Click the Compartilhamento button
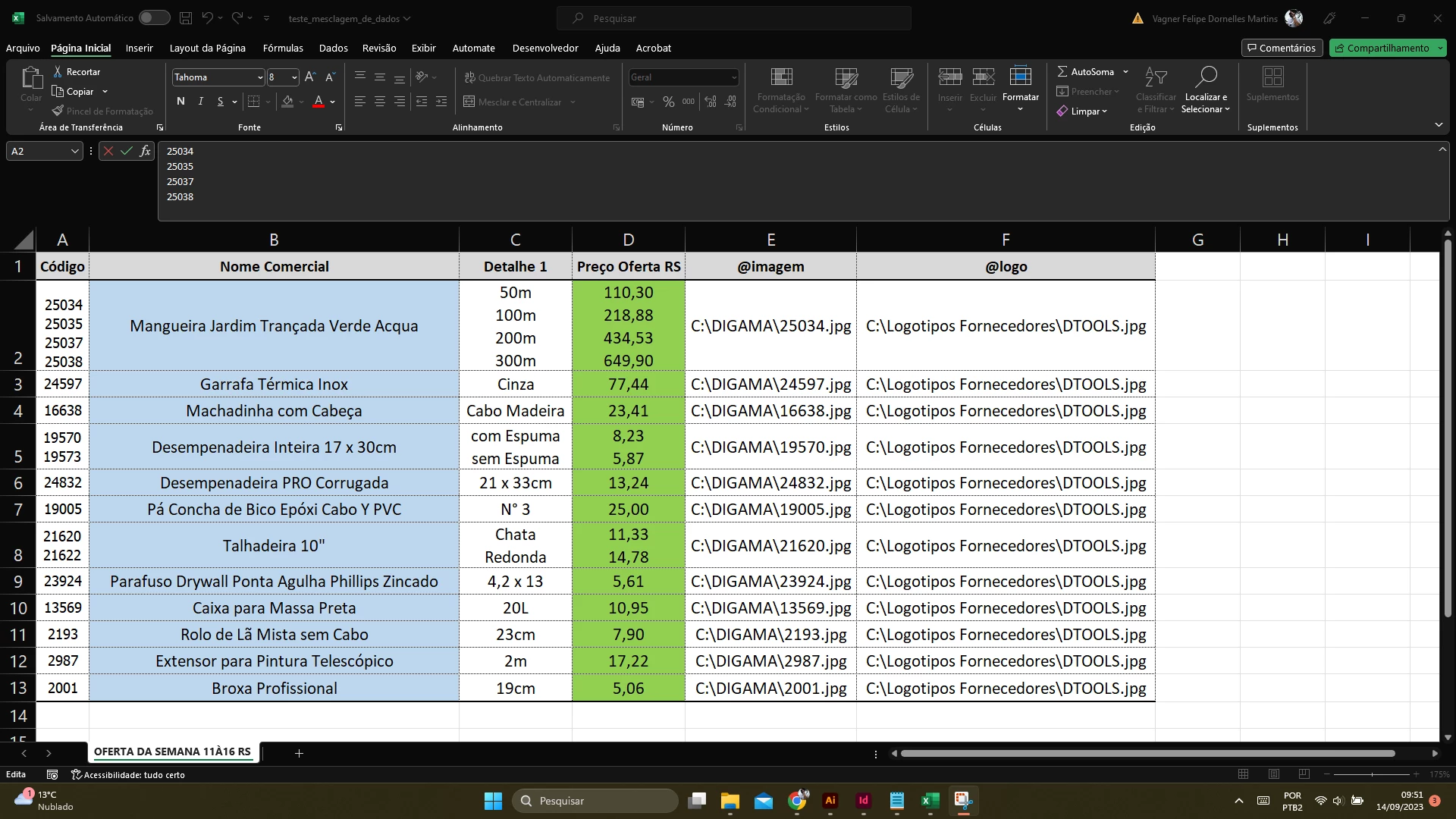This screenshot has height=819, width=1456. (1381, 48)
